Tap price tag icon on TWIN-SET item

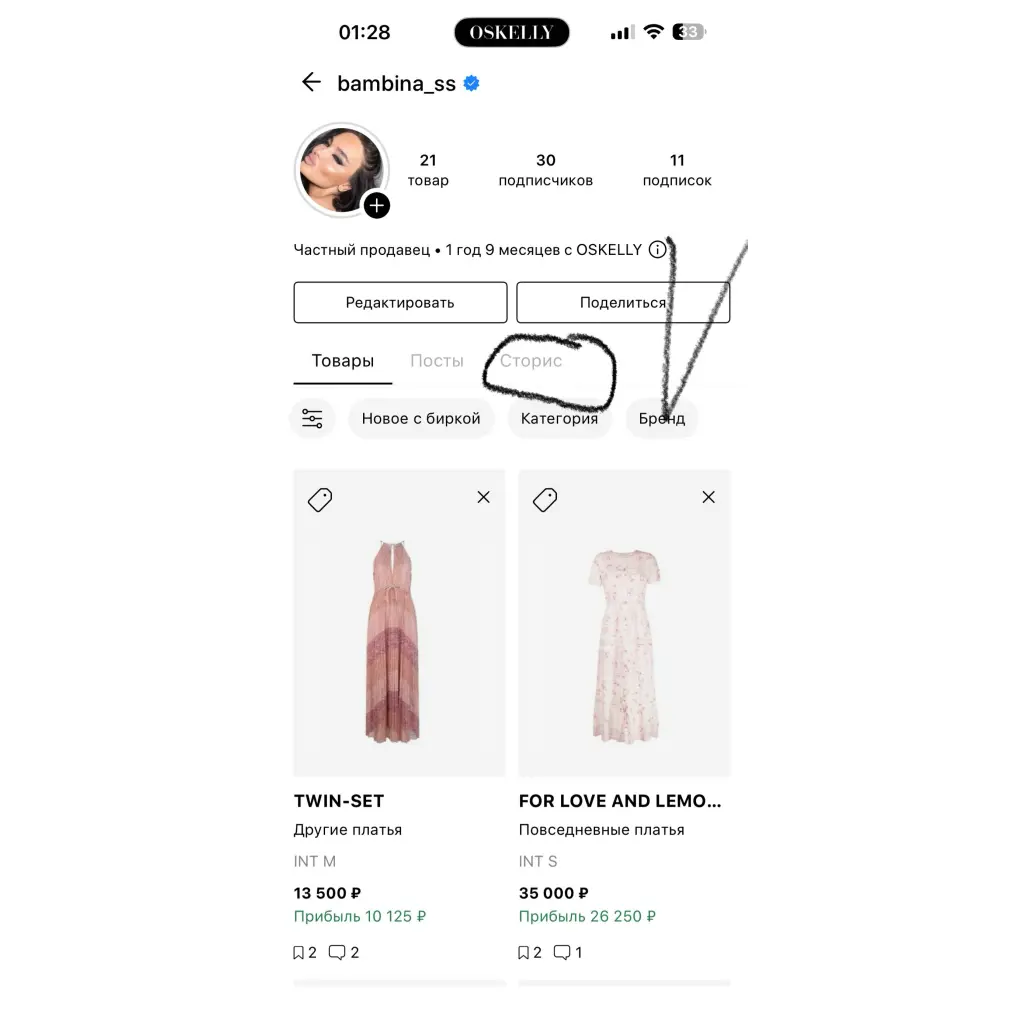pyautogui.click(x=320, y=500)
